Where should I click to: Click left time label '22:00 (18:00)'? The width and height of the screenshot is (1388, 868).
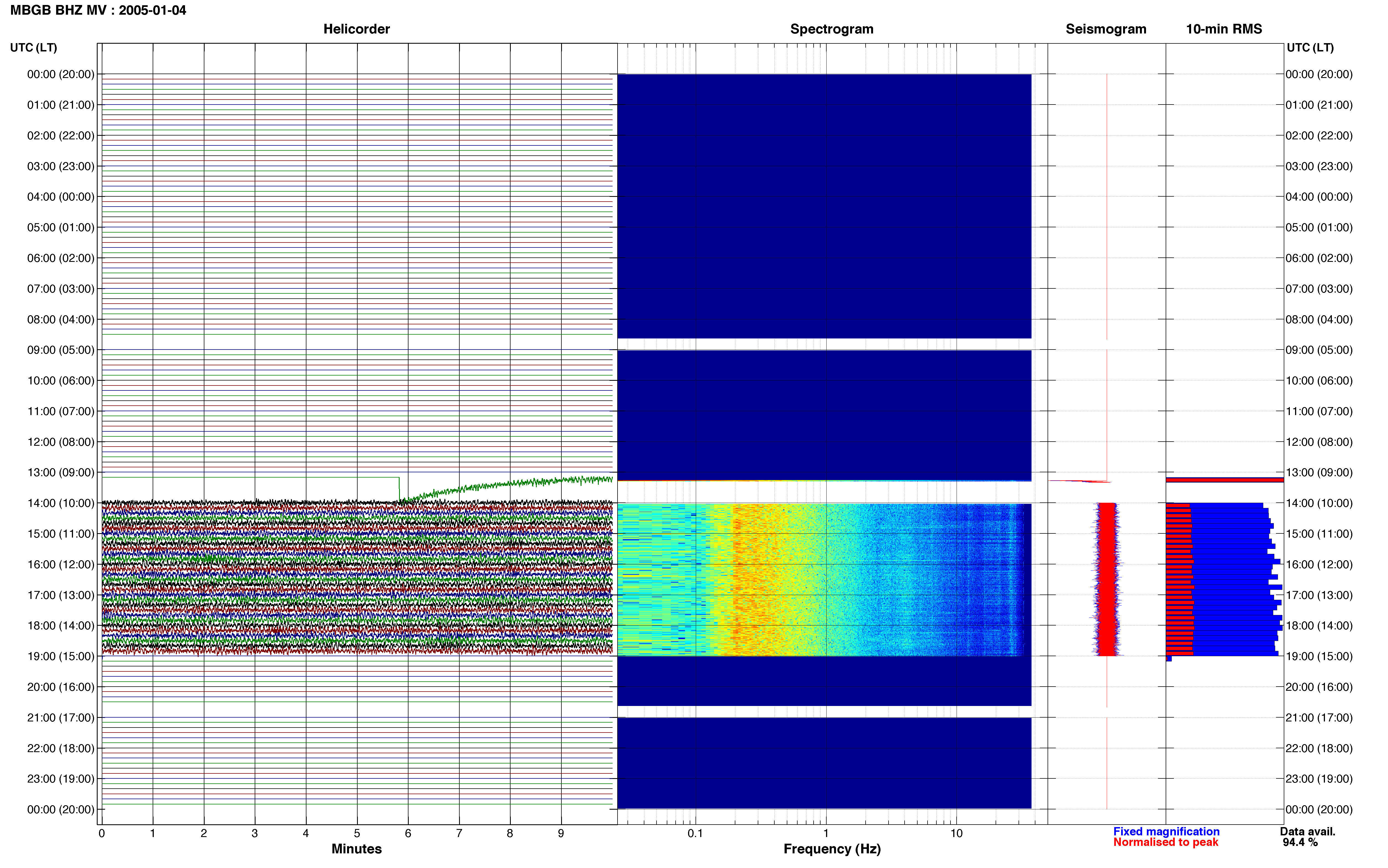61,748
